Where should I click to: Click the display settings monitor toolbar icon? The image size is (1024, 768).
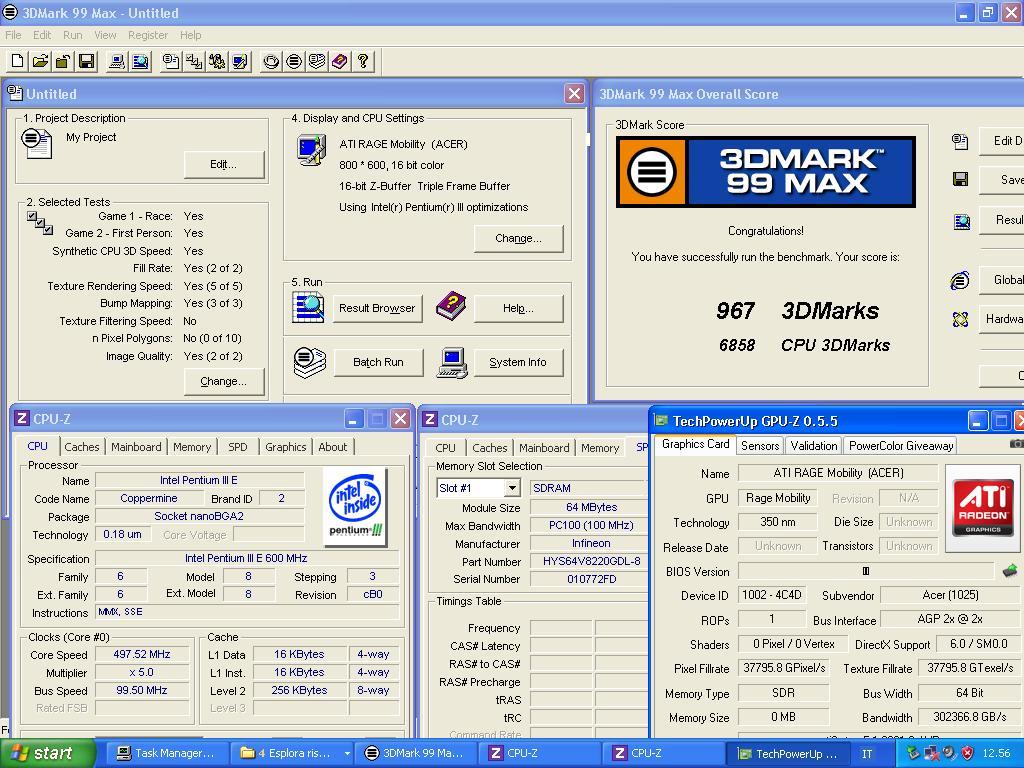(x=240, y=61)
